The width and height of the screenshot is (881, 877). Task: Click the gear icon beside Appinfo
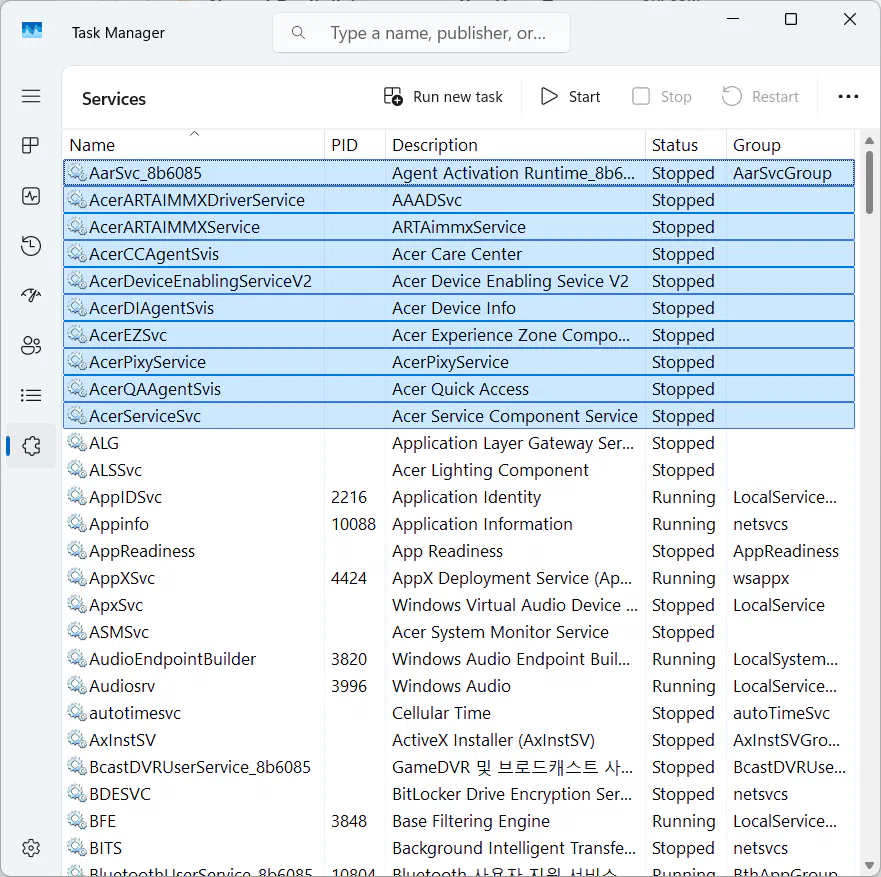pos(77,524)
